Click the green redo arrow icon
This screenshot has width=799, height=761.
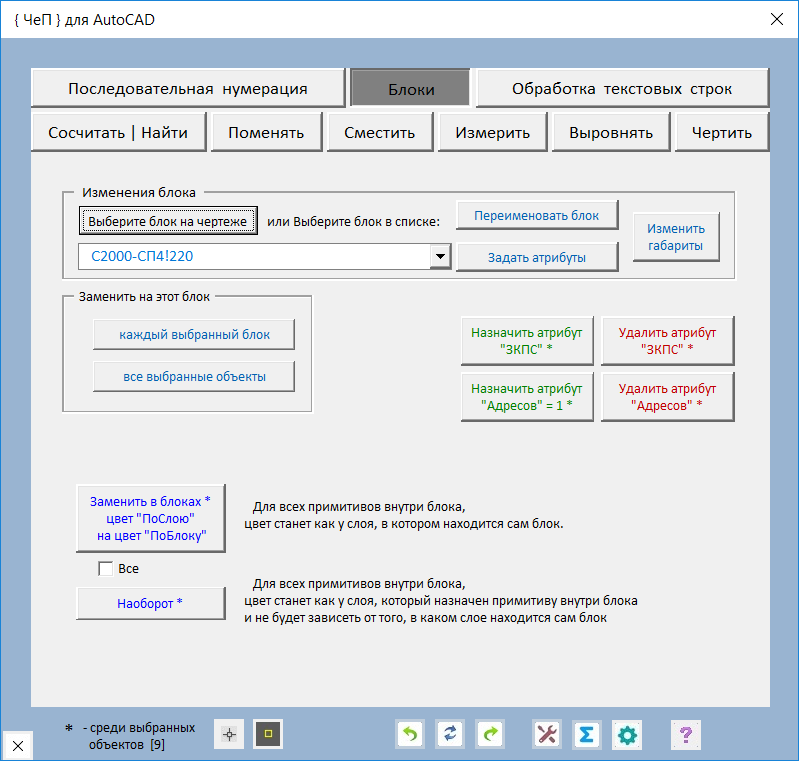490,735
